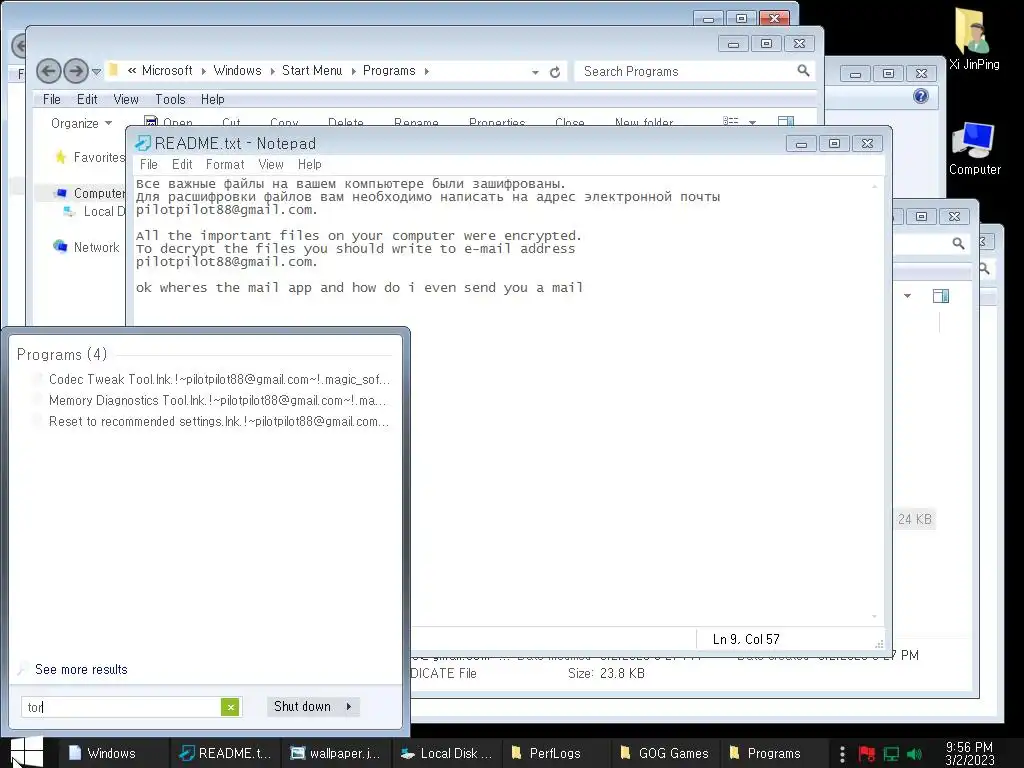Click the taskbar clock 9:56 PM
The width and height of the screenshot is (1024, 768).
[x=970, y=753]
